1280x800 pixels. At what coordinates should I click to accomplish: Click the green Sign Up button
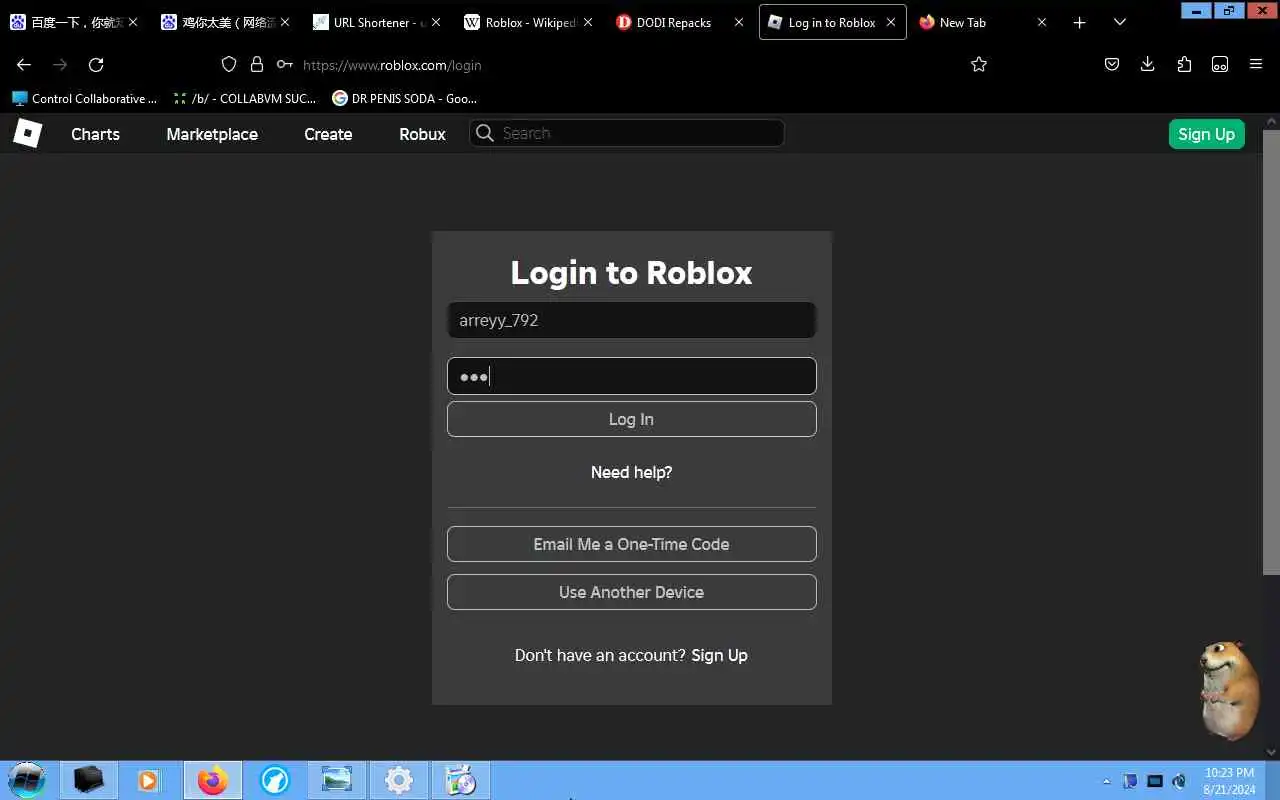pos(1206,134)
